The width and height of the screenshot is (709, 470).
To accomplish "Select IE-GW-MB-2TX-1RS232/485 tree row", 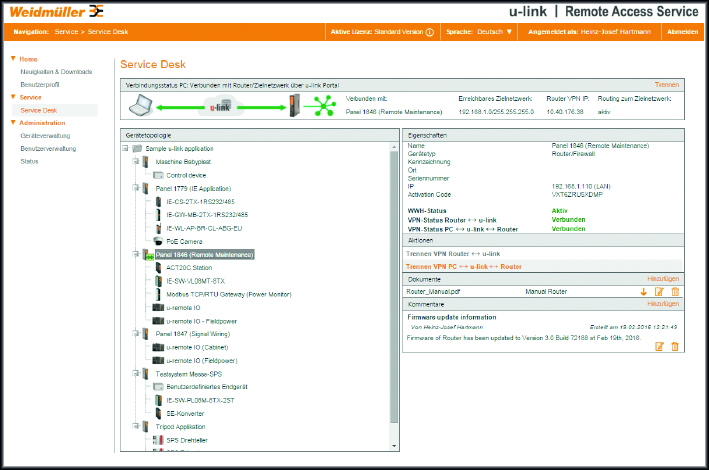I will [207, 214].
